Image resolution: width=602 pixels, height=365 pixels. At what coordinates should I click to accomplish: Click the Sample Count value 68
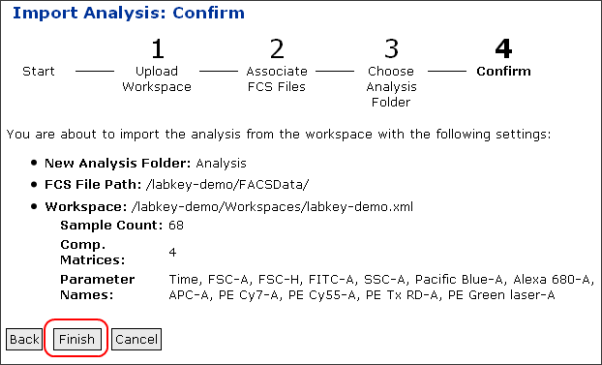point(176,225)
